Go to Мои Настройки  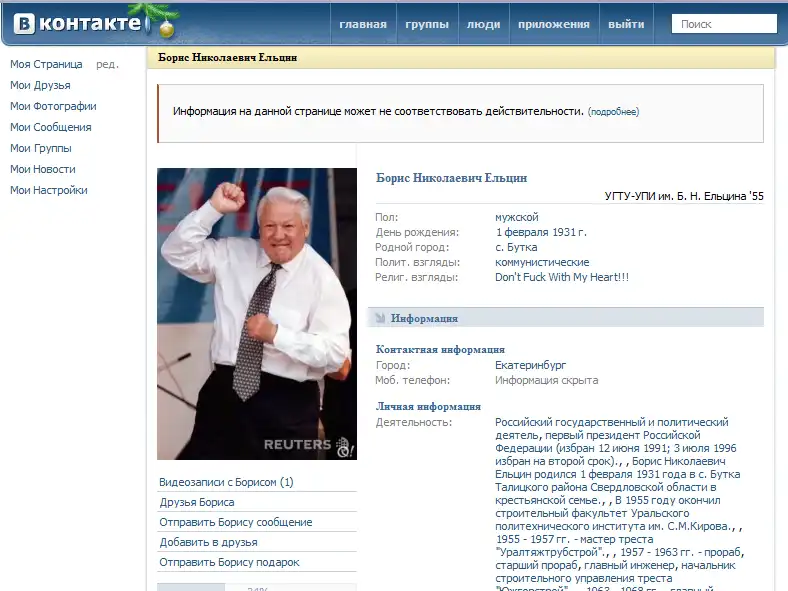pos(48,190)
